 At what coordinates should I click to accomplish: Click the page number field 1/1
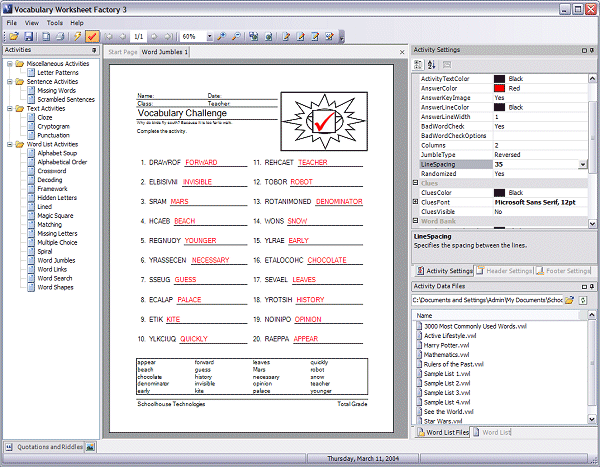click(x=138, y=36)
